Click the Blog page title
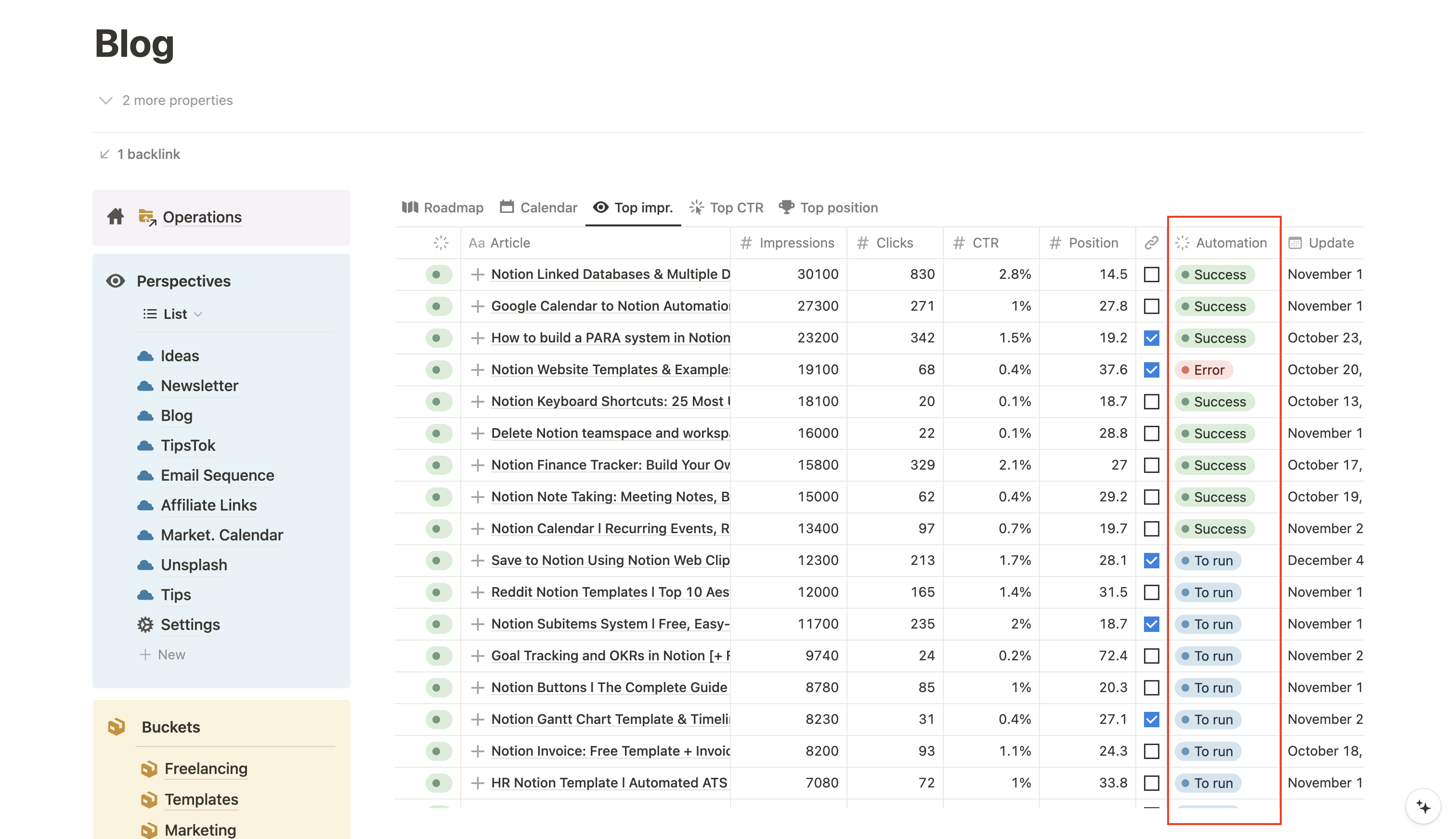1456x839 pixels. point(134,43)
